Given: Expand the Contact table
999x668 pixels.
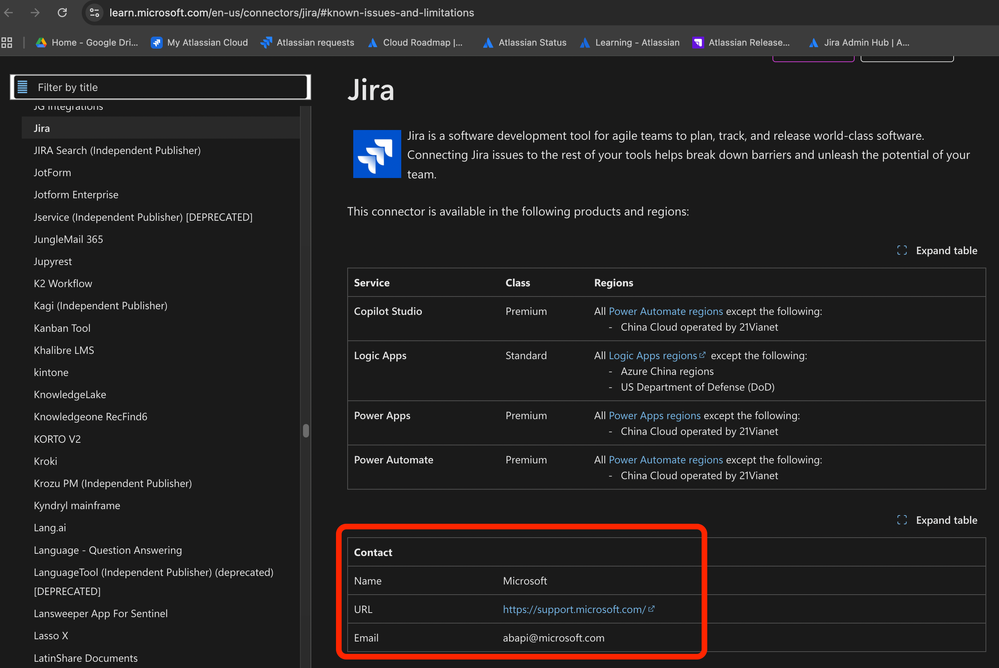Looking at the screenshot, I should pos(937,520).
